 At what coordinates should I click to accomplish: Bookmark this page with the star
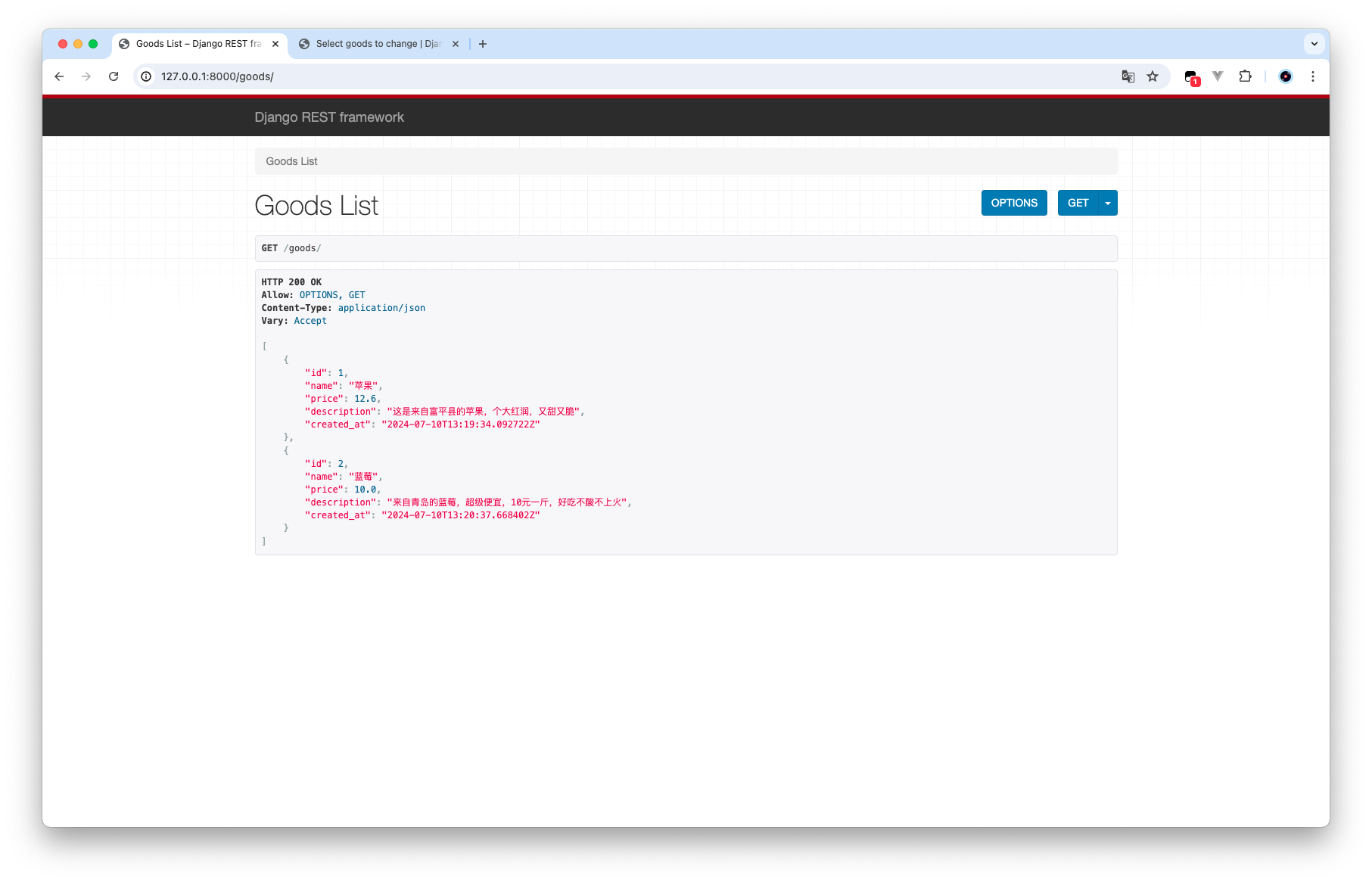[1153, 76]
